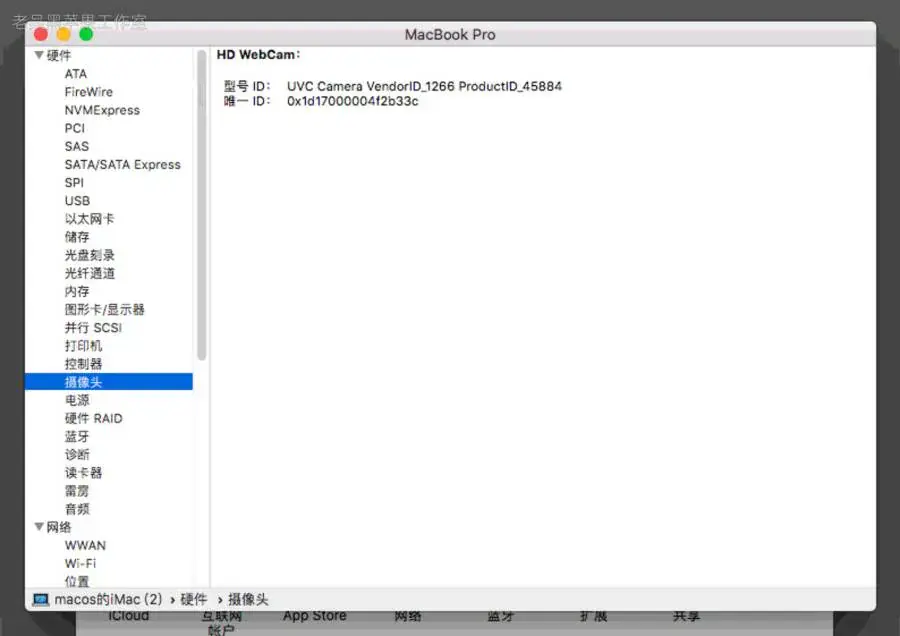Open SATA/SATA Express entry

click(x=122, y=164)
